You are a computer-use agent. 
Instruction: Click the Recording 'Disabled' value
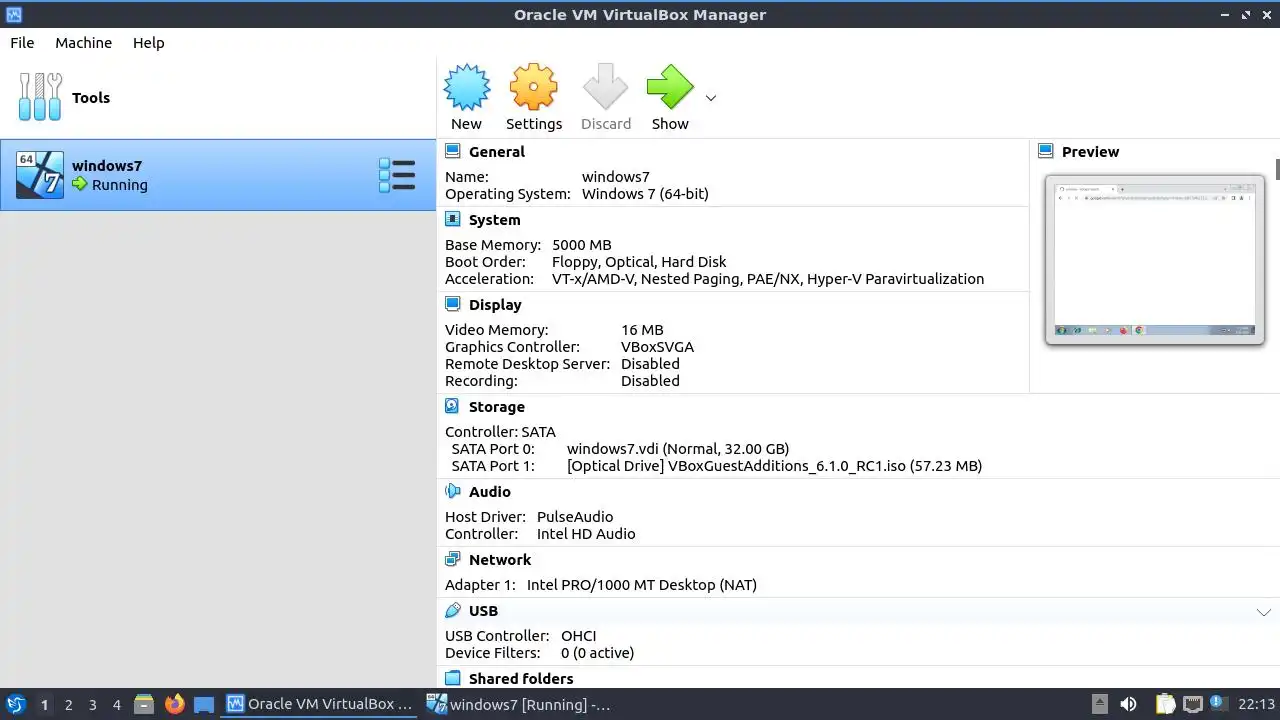[650, 381]
